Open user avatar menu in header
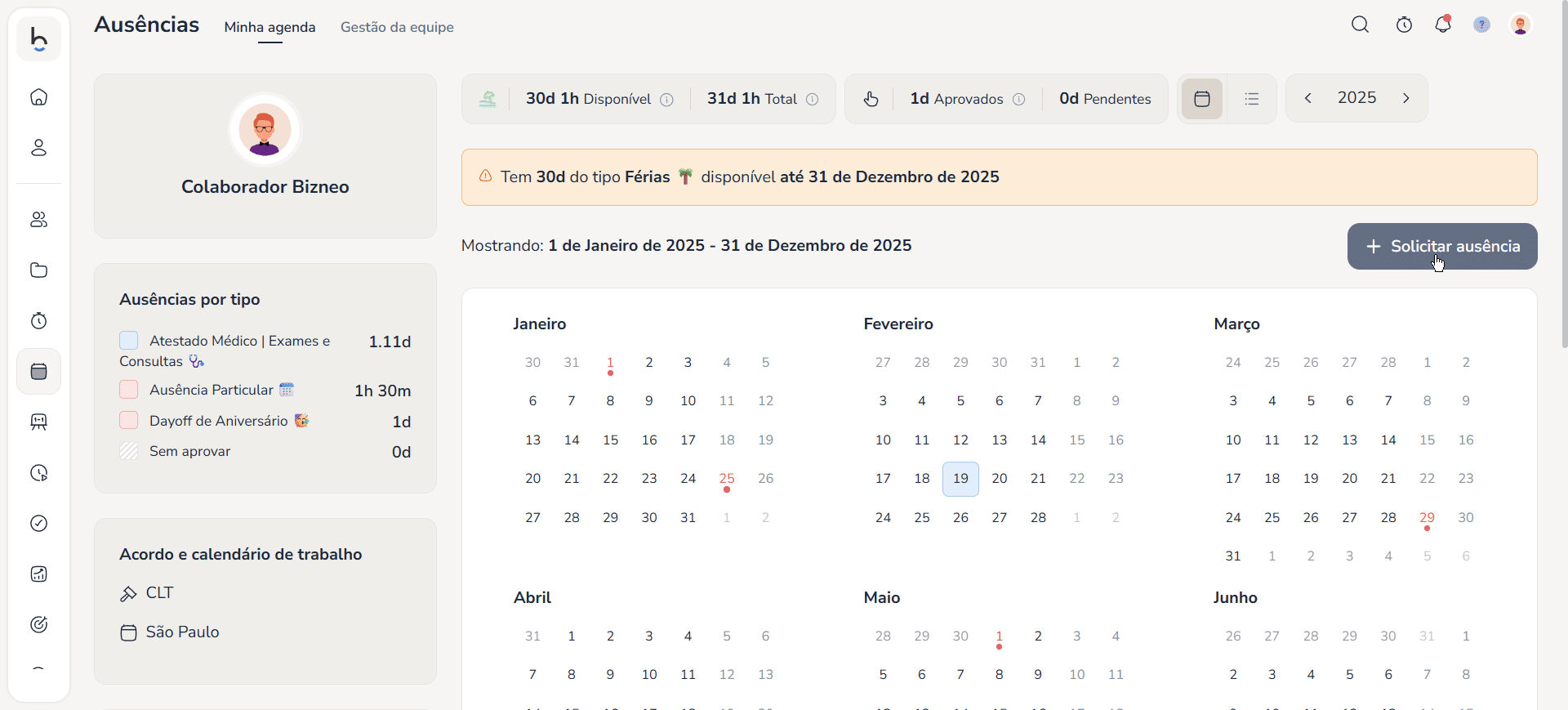 (1520, 25)
